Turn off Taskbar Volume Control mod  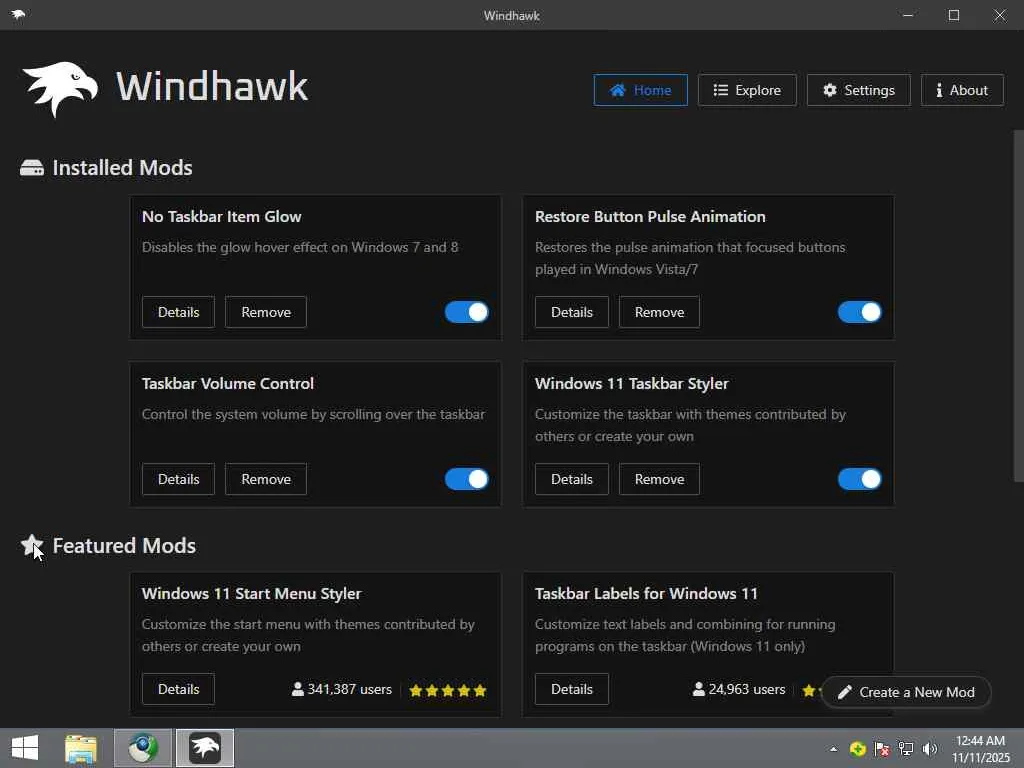coord(466,479)
